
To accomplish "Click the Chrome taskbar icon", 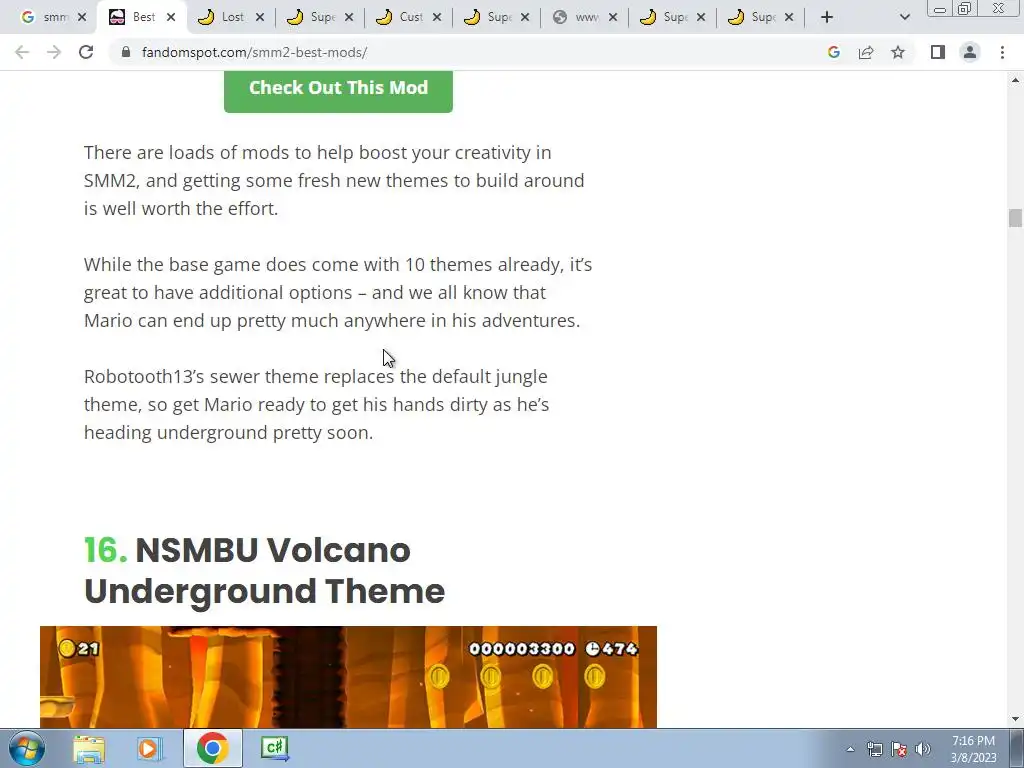I will pos(212,748).
